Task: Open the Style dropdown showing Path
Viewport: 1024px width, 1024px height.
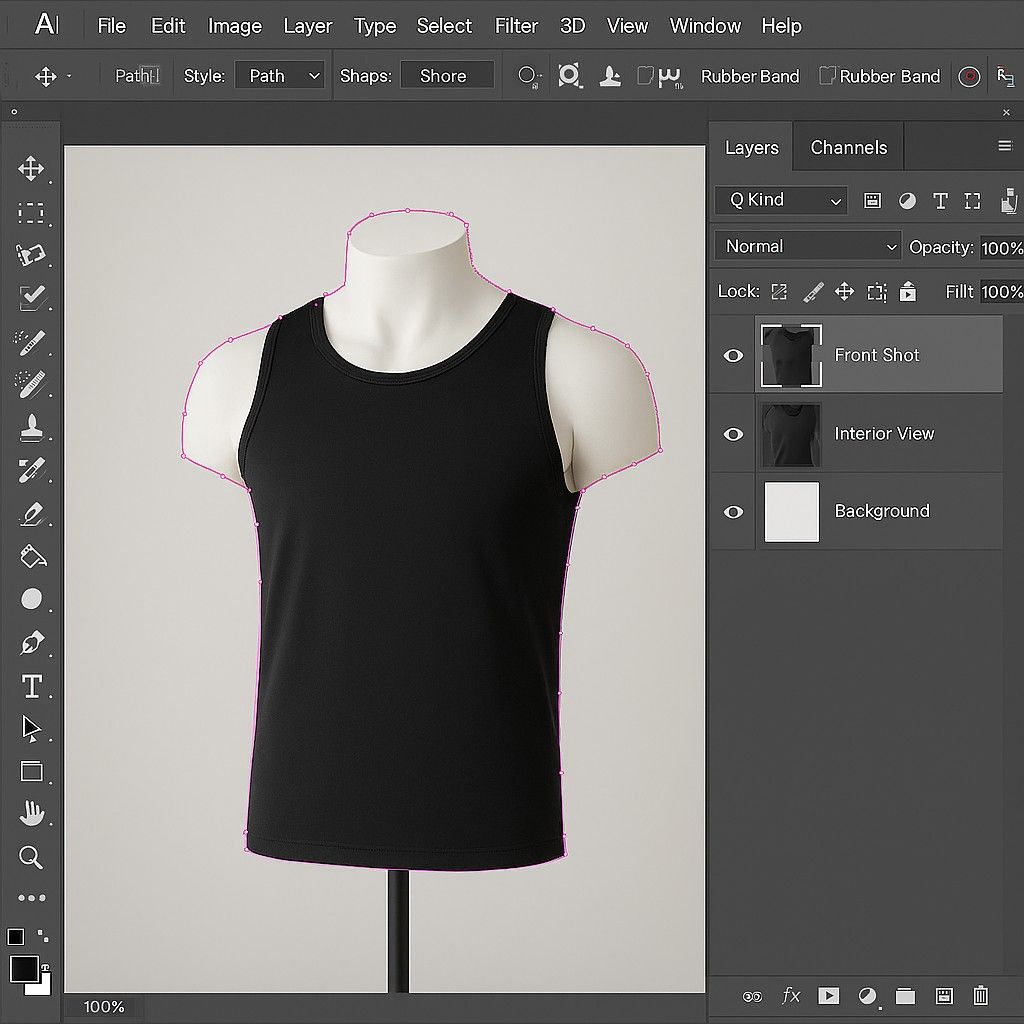Action: [280, 76]
